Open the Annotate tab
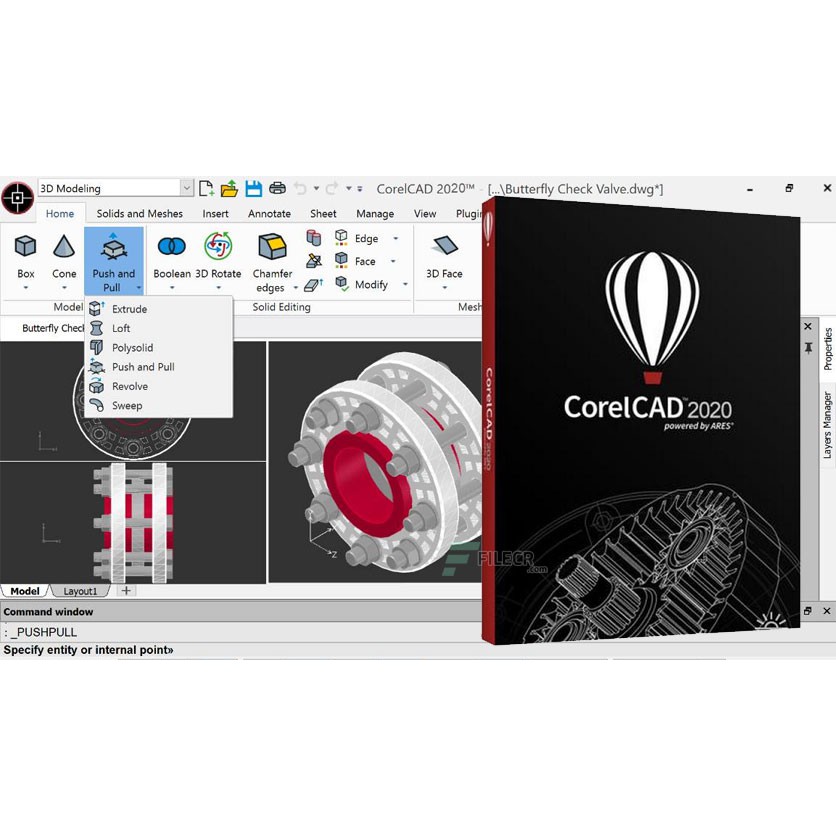This screenshot has width=836, height=836. tap(269, 213)
